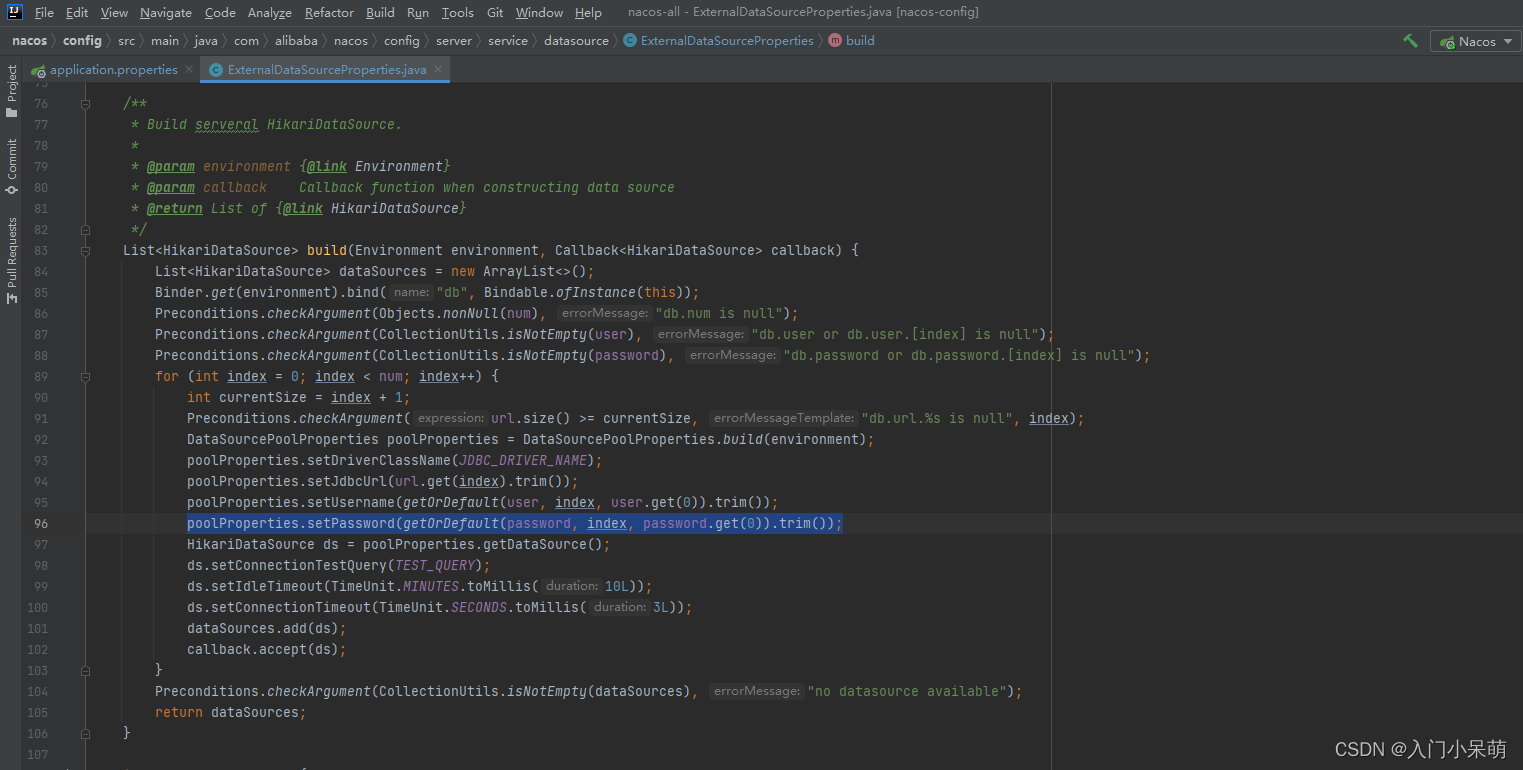Click the class icon before ExternalDataSourceProperties breadcrumb

629,41
